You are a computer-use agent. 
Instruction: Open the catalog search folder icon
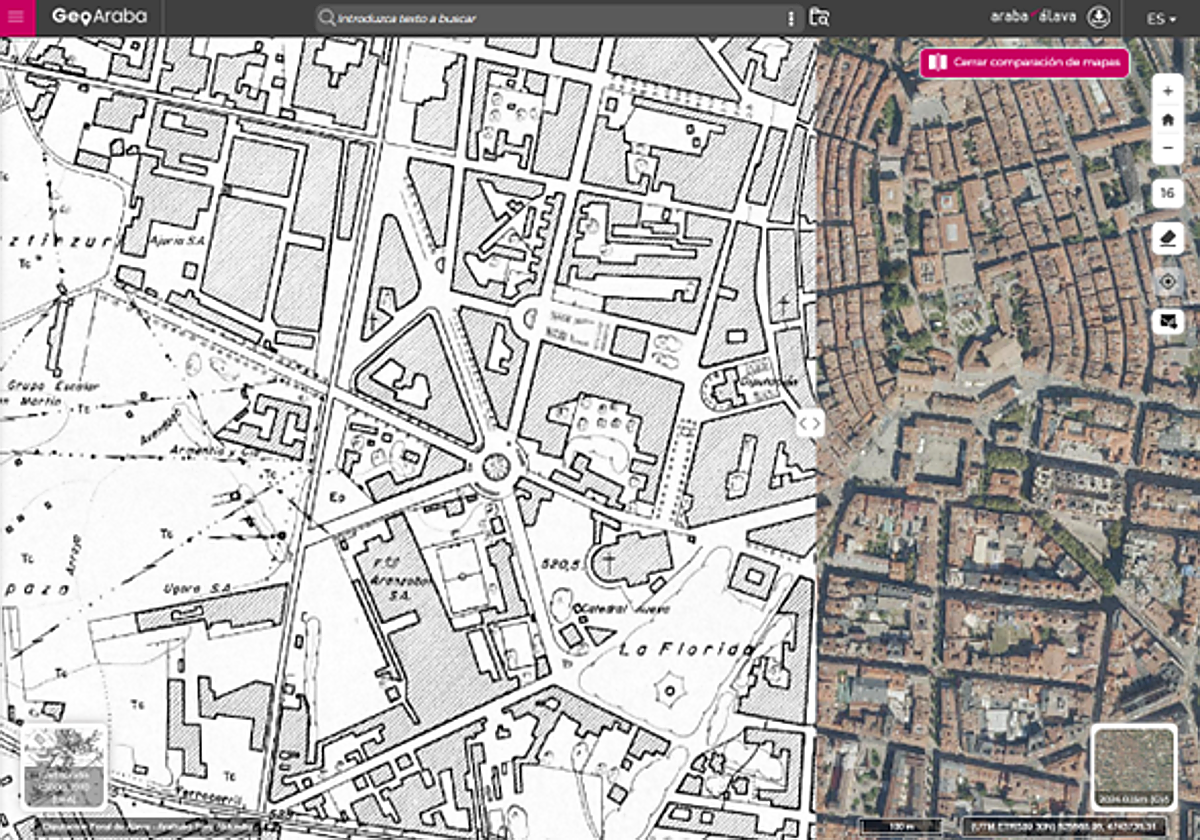click(x=819, y=17)
